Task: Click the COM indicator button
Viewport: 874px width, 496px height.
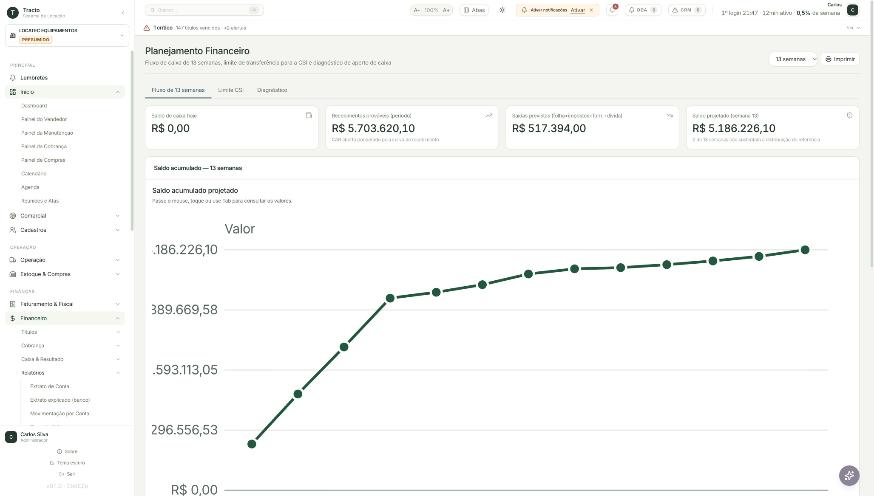Action: [x=687, y=10]
